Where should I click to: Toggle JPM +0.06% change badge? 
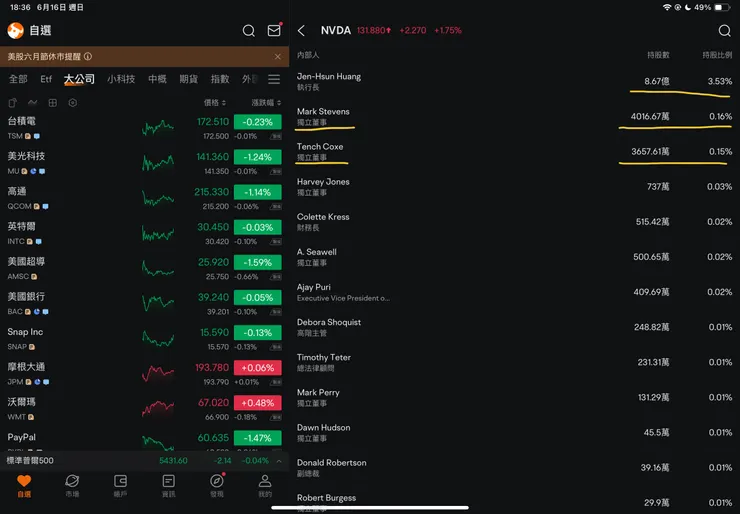tap(258, 368)
